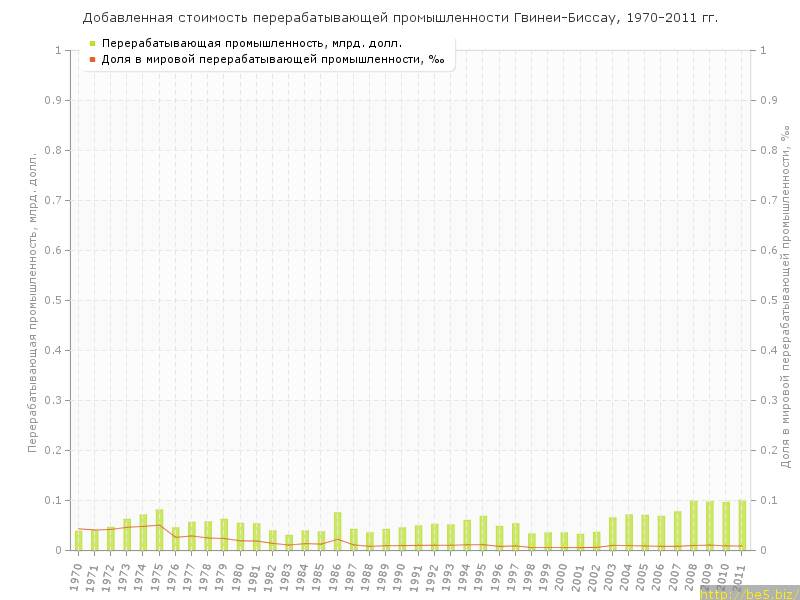The width and height of the screenshot is (800, 600).
Task: Select the green bar for 2003
Action: coord(613,533)
